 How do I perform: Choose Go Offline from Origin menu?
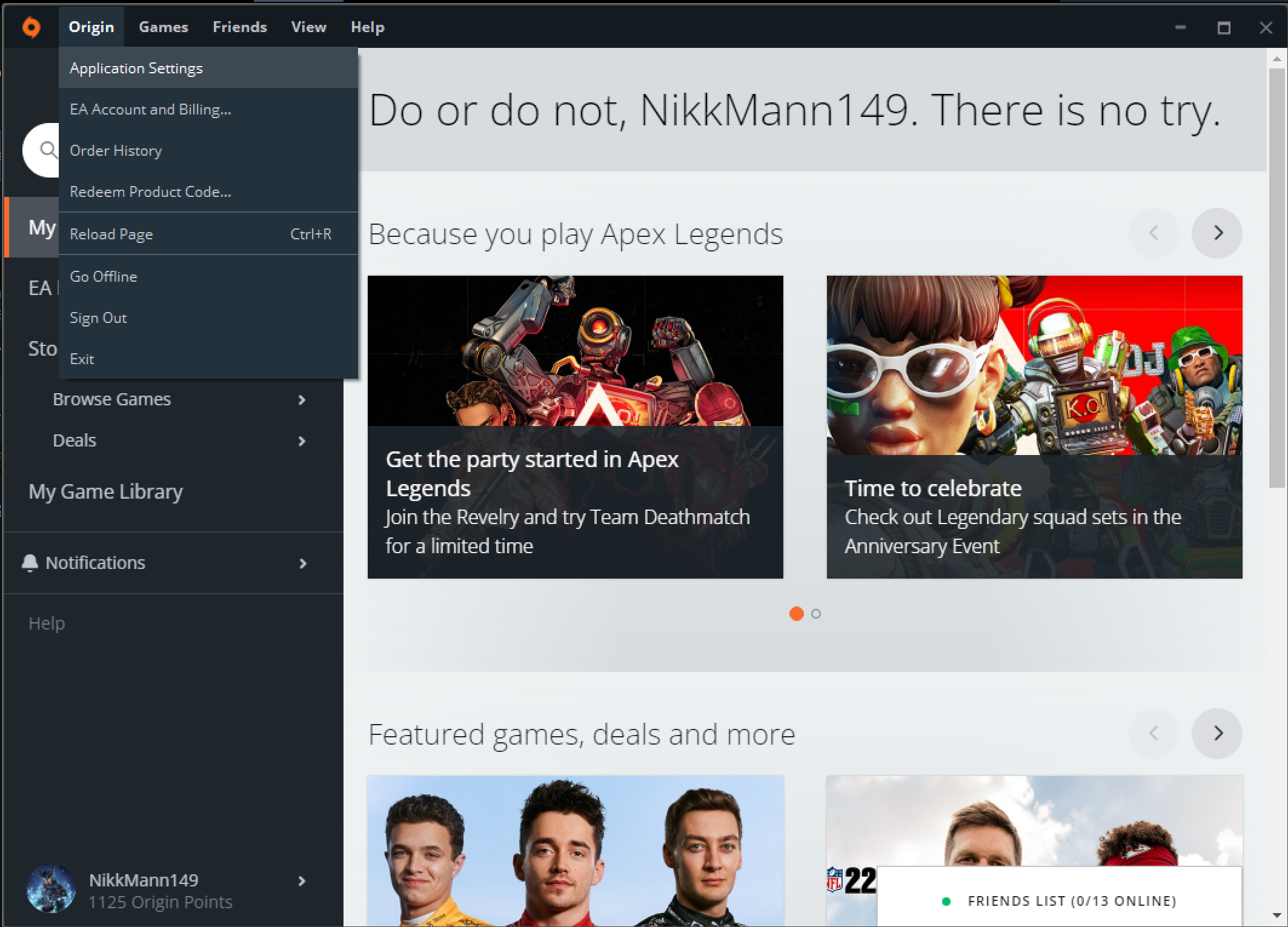tap(104, 277)
